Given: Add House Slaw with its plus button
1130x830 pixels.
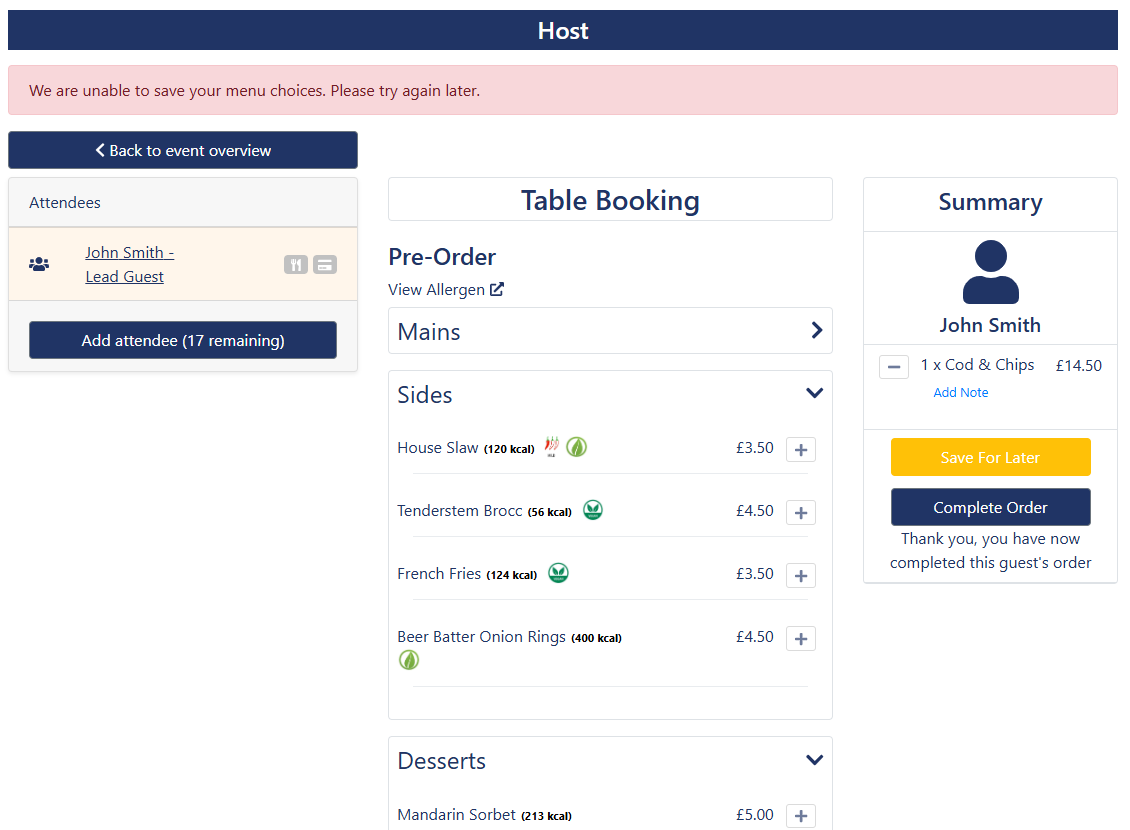Looking at the screenshot, I should click(800, 450).
